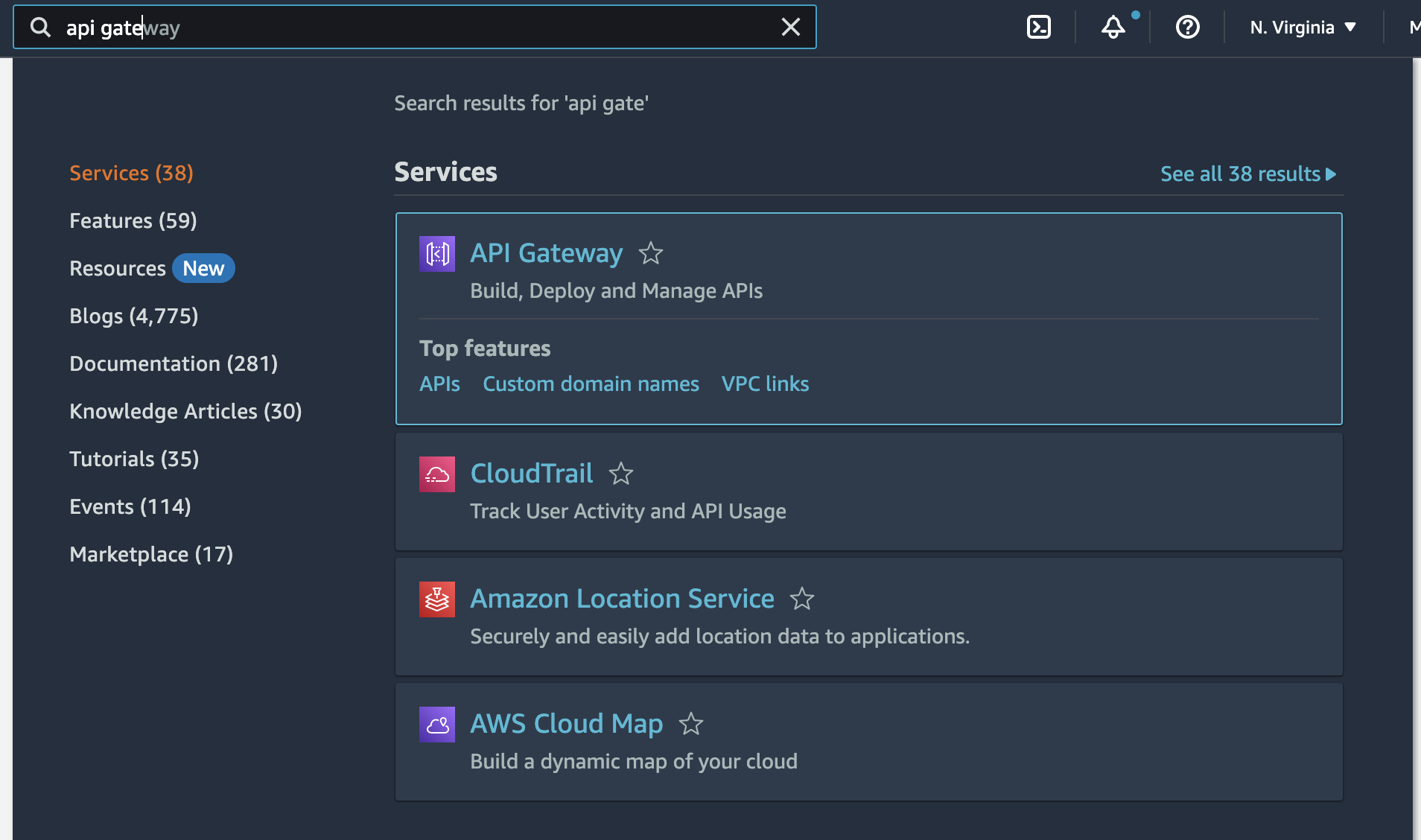Clear the search with the X button
Viewport: 1421px width, 840px height.
[790, 27]
